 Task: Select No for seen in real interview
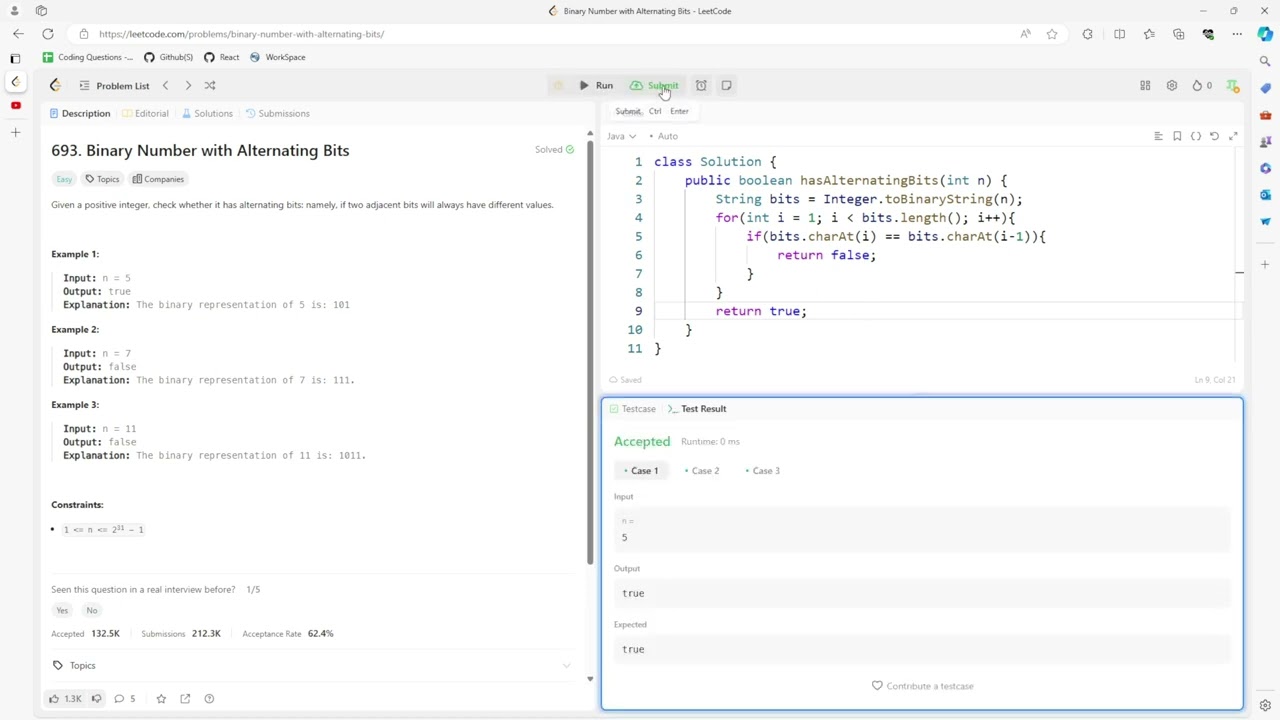(x=92, y=610)
